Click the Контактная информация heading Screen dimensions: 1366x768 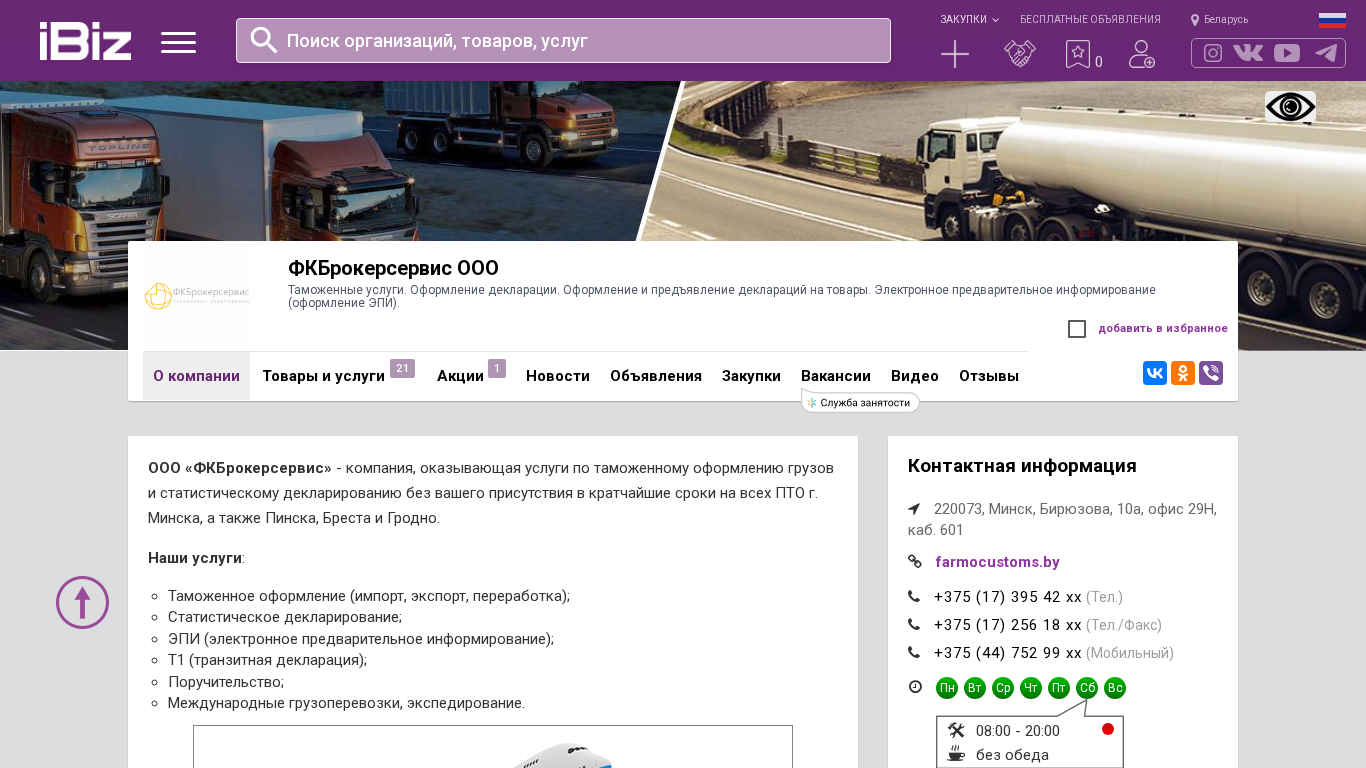pyautogui.click(x=1022, y=466)
